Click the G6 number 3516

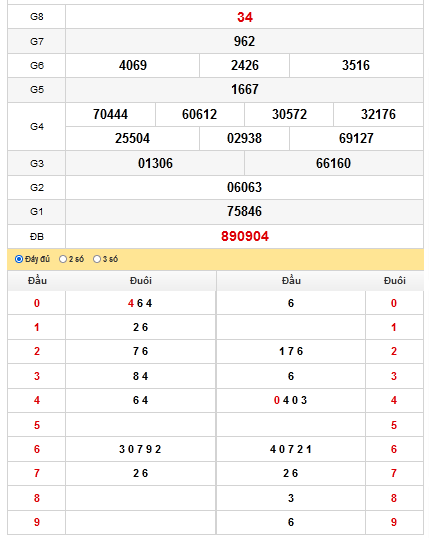pos(356,66)
